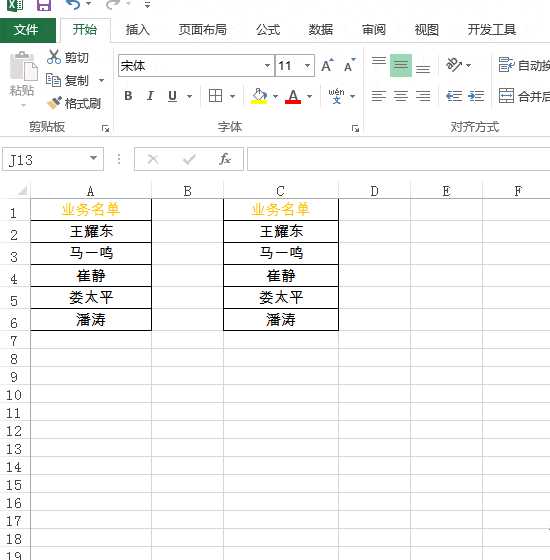Image resolution: width=550 pixels, height=560 pixels.
Task: Toggle italic formatting
Action: [150, 96]
